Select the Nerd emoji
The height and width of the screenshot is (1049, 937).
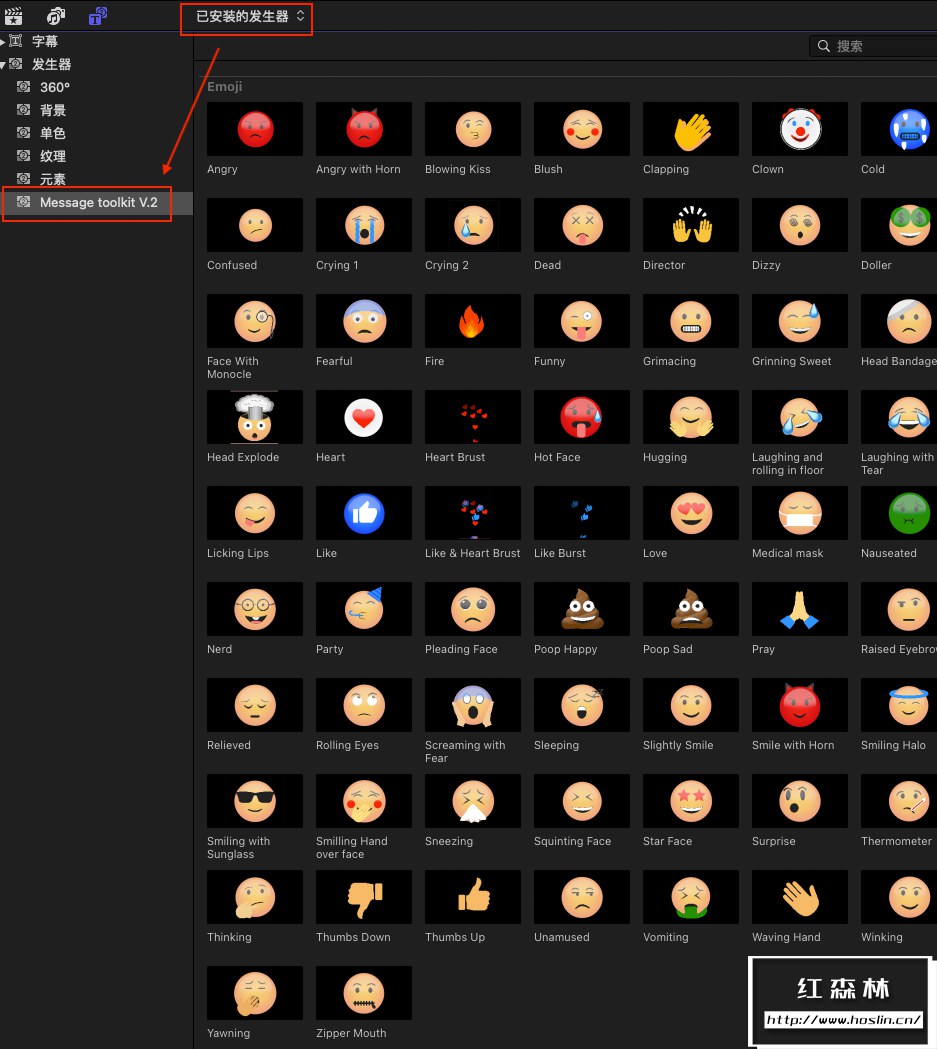255,609
